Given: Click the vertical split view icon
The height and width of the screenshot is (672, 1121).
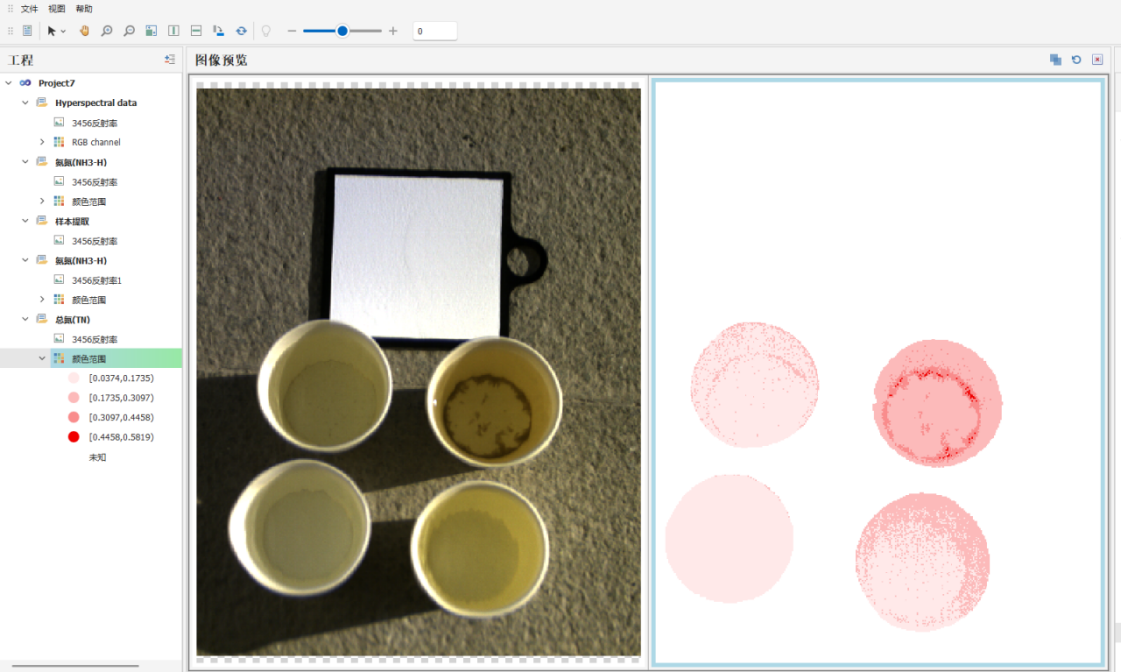Looking at the screenshot, I should (174, 31).
